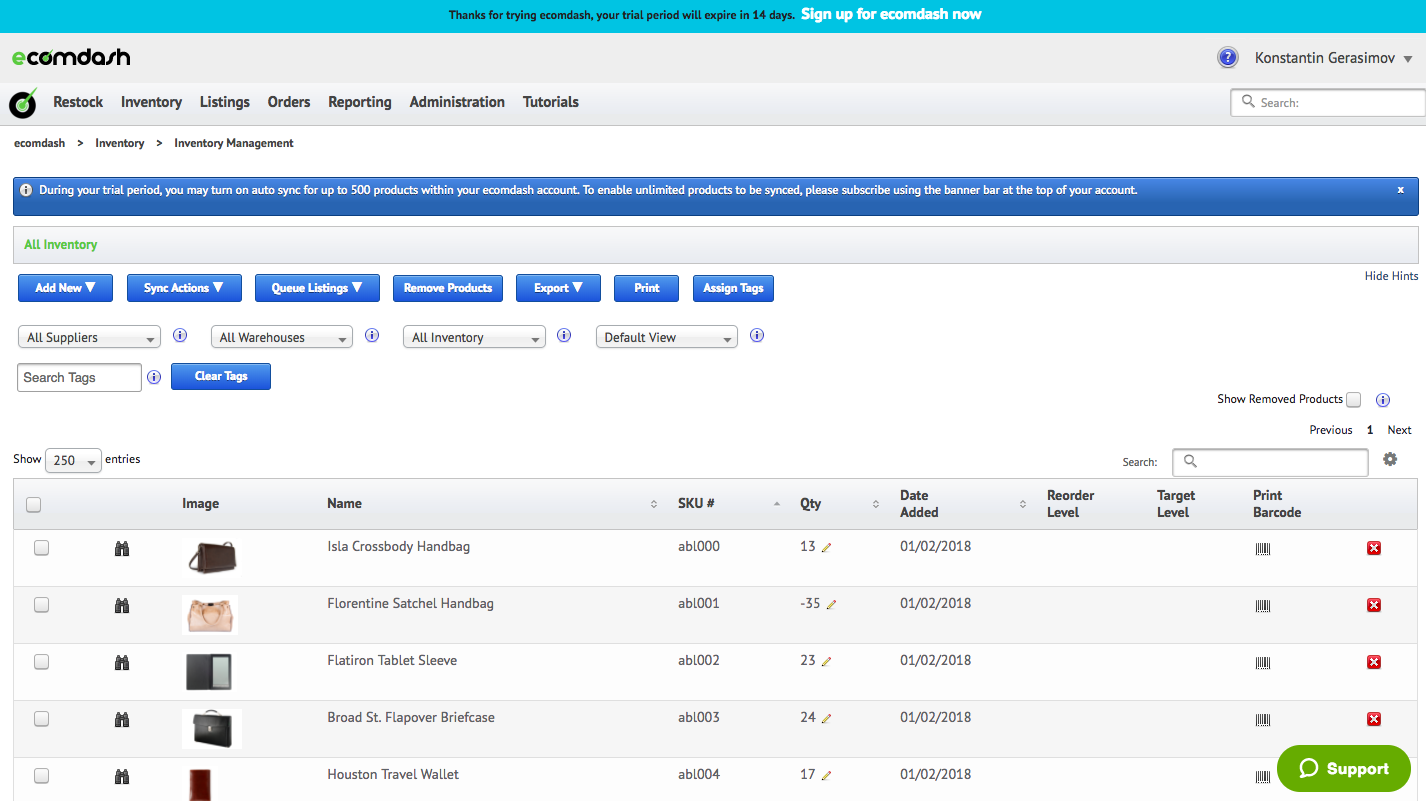This screenshot has width=1426, height=801.
Task: Select checkbox for Flatiron Tablet Sleeve row
Action: pos(41,662)
